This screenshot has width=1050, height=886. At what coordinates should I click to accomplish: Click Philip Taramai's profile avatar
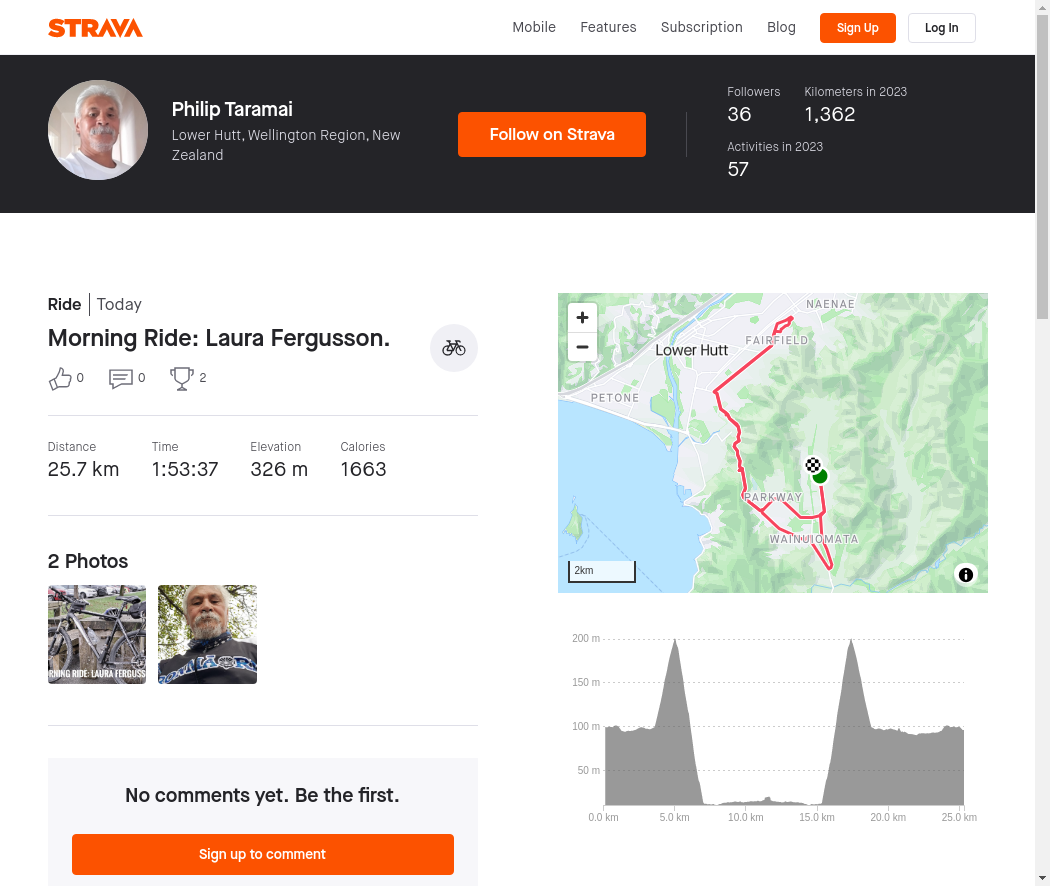pos(98,130)
